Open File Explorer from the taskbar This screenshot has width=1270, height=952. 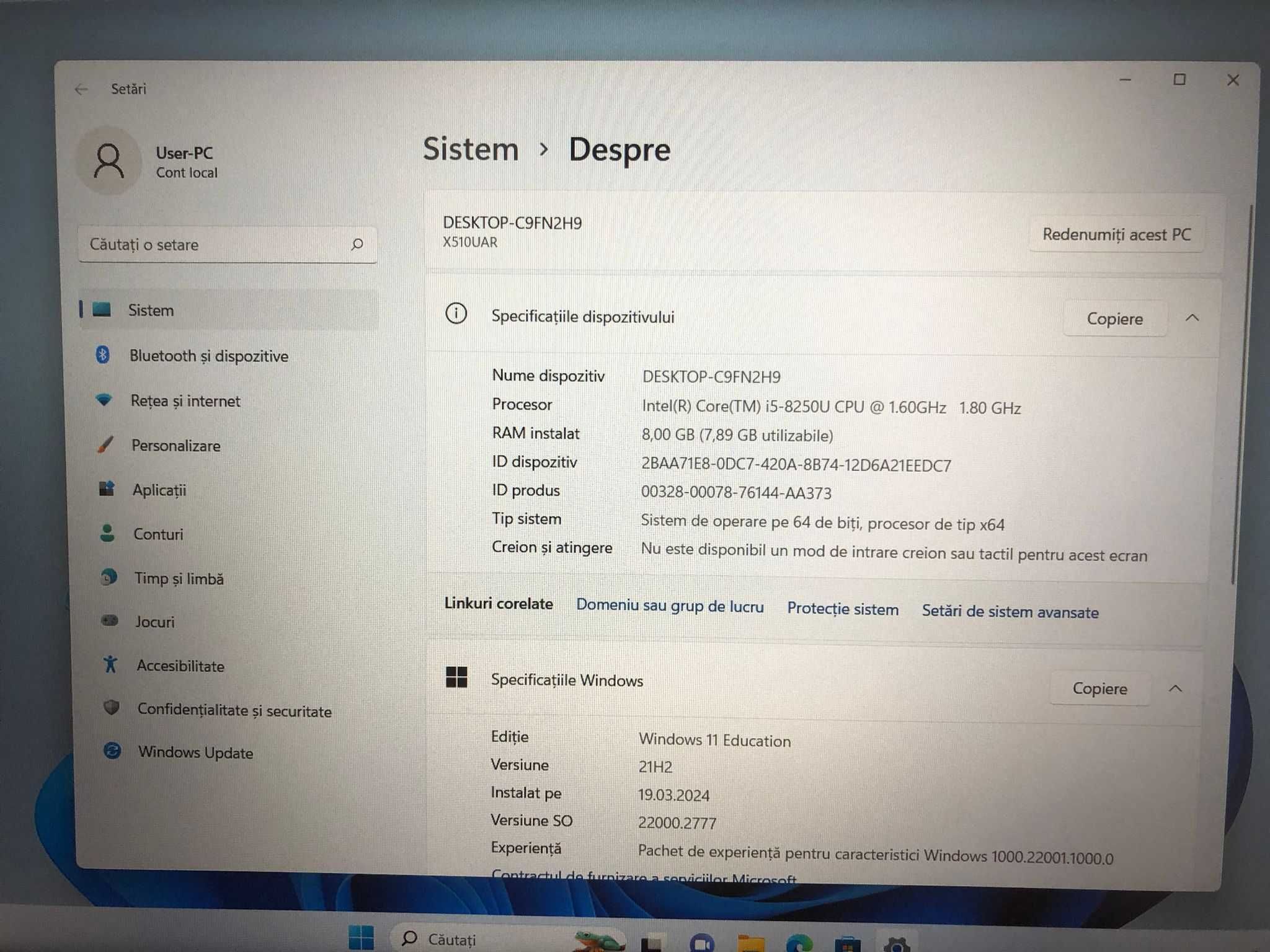tap(750, 943)
